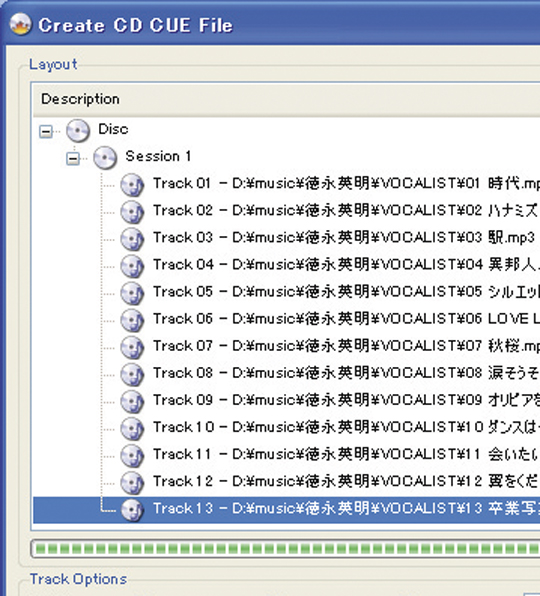The image size is (540, 596).
Task: Click the Track 06 audio track icon
Action: 132,320
